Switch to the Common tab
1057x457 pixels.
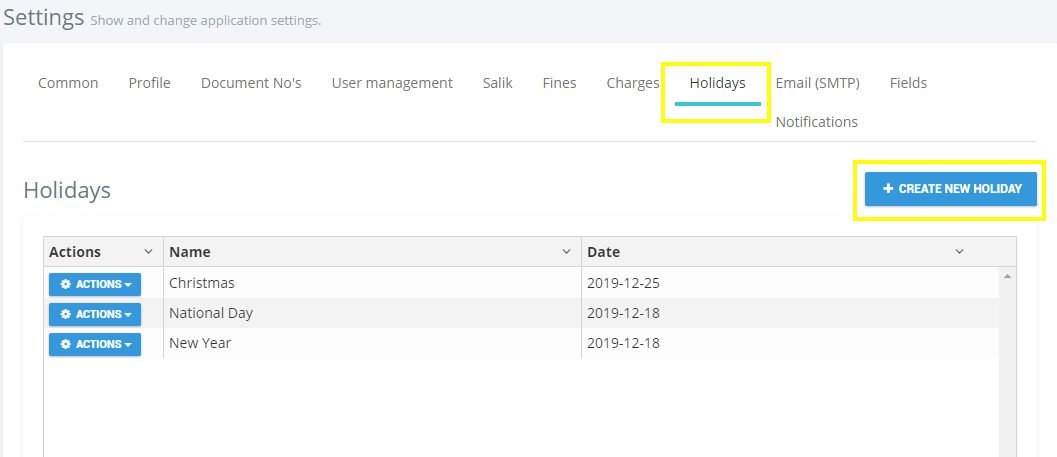[68, 83]
